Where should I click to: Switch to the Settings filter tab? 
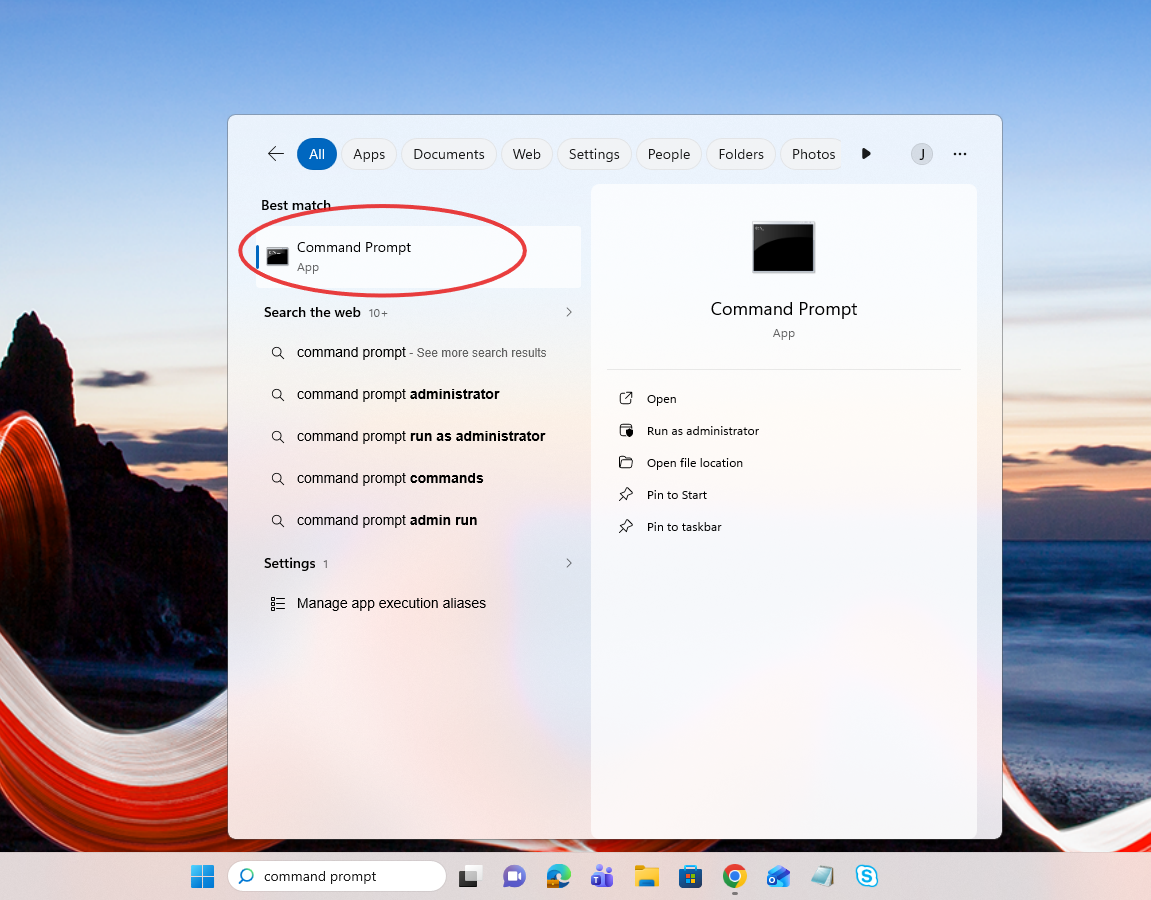pyautogui.click(x=594, y=154)
